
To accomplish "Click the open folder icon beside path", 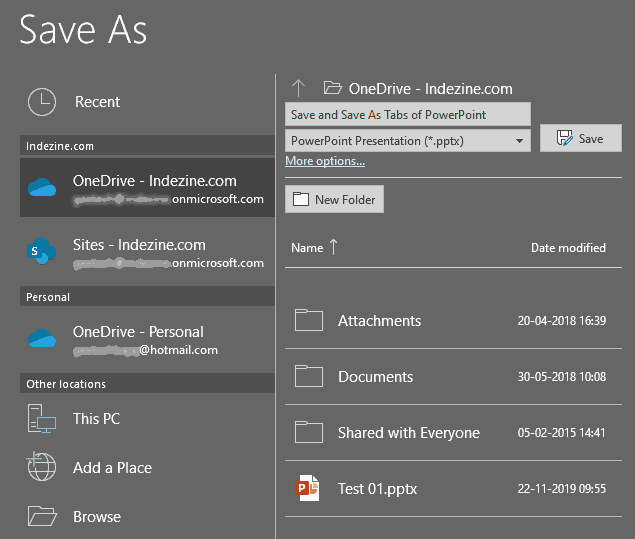I will pyautogui.click(x=333, y=87).
